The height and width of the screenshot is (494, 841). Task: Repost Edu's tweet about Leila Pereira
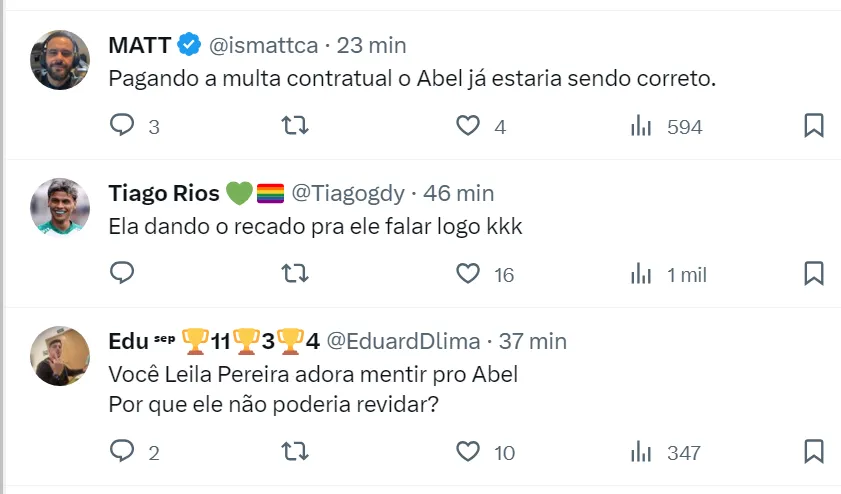pyautogui.click(x=295, y=452)
